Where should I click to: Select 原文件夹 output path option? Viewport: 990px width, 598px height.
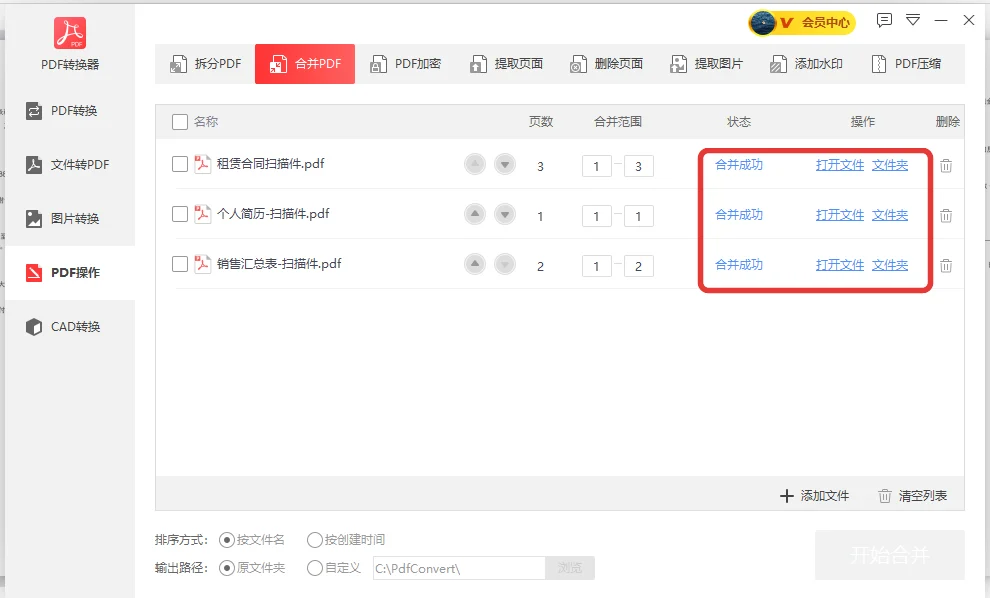coord(251,568)
